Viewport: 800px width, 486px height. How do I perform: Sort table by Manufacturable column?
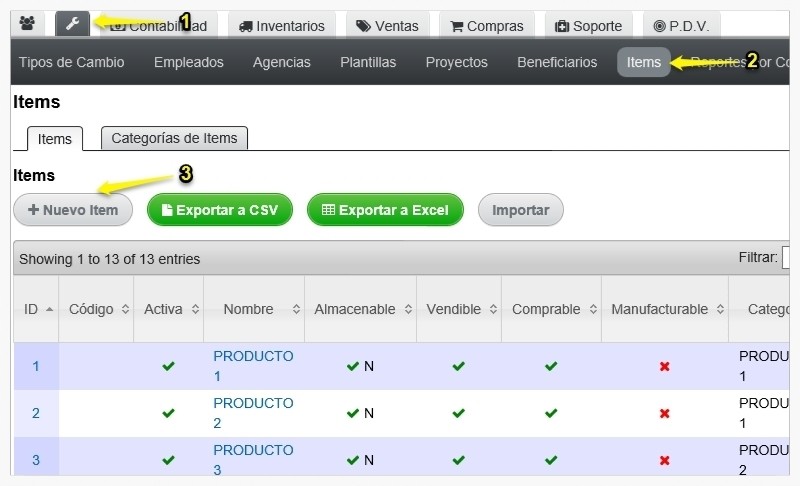click(665, 309)
